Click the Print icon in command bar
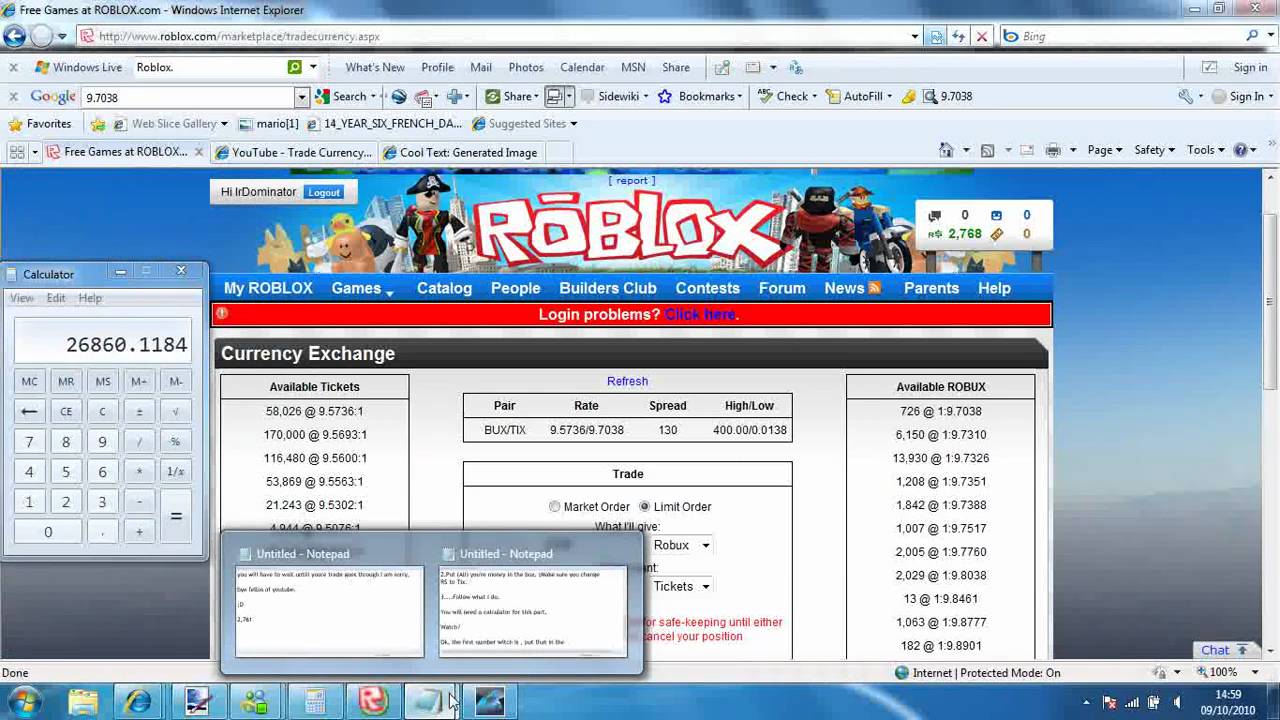 pyautogui.click(x=1052, y=150)
